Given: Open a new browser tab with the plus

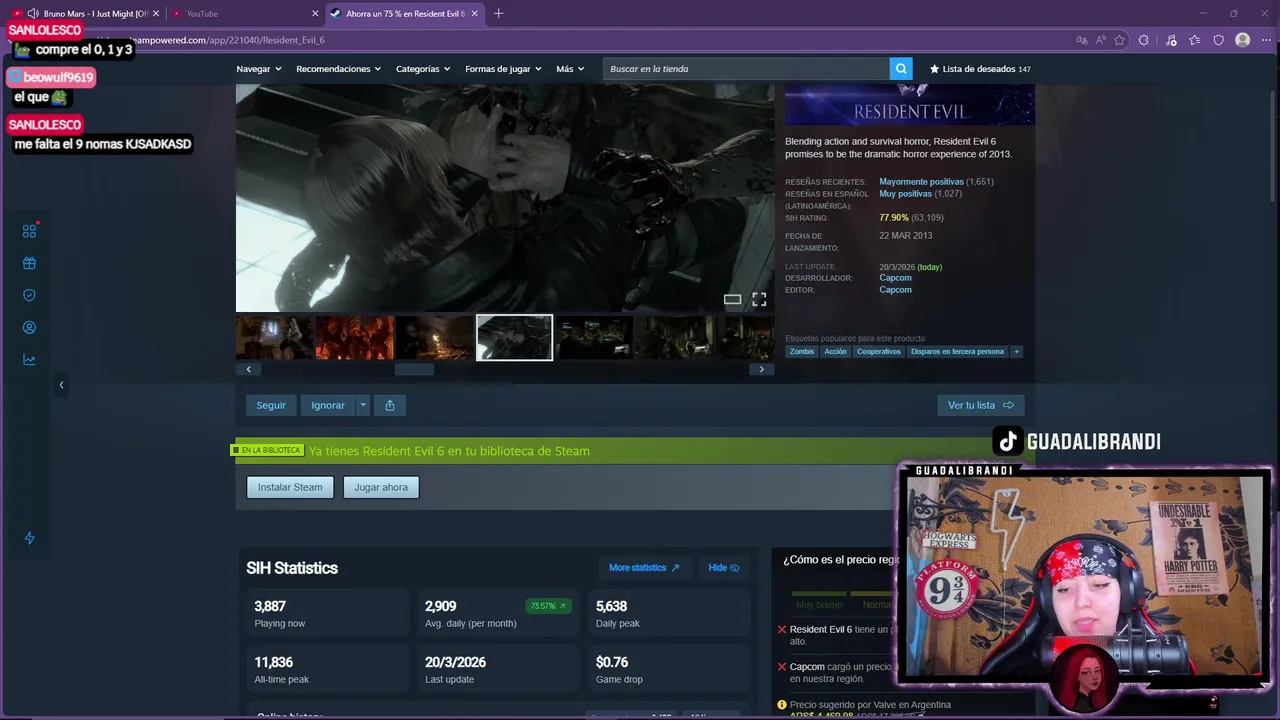Looking at the screenshot, I should [498, 13].
